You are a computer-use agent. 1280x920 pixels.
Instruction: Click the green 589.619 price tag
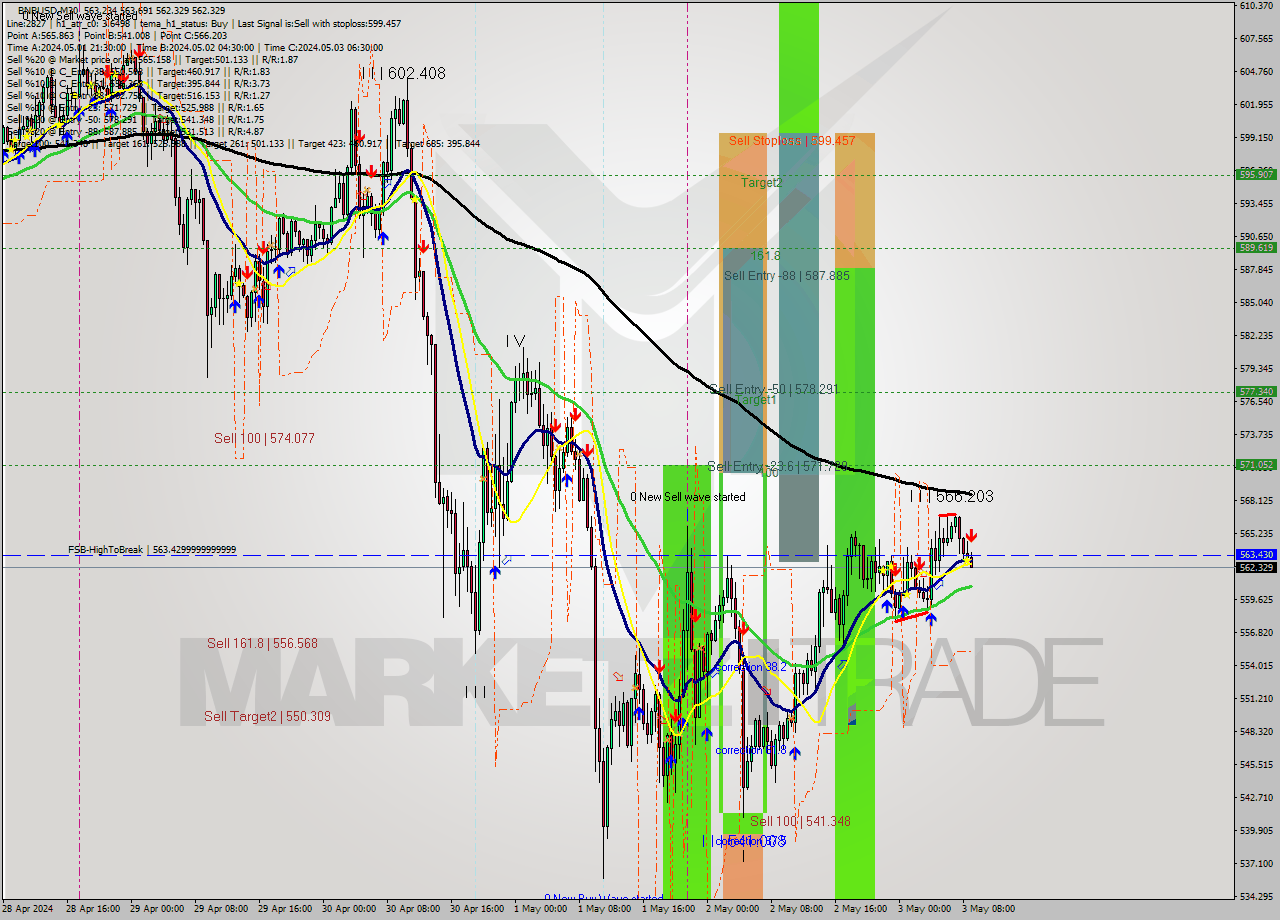[x=1256, y=247]
